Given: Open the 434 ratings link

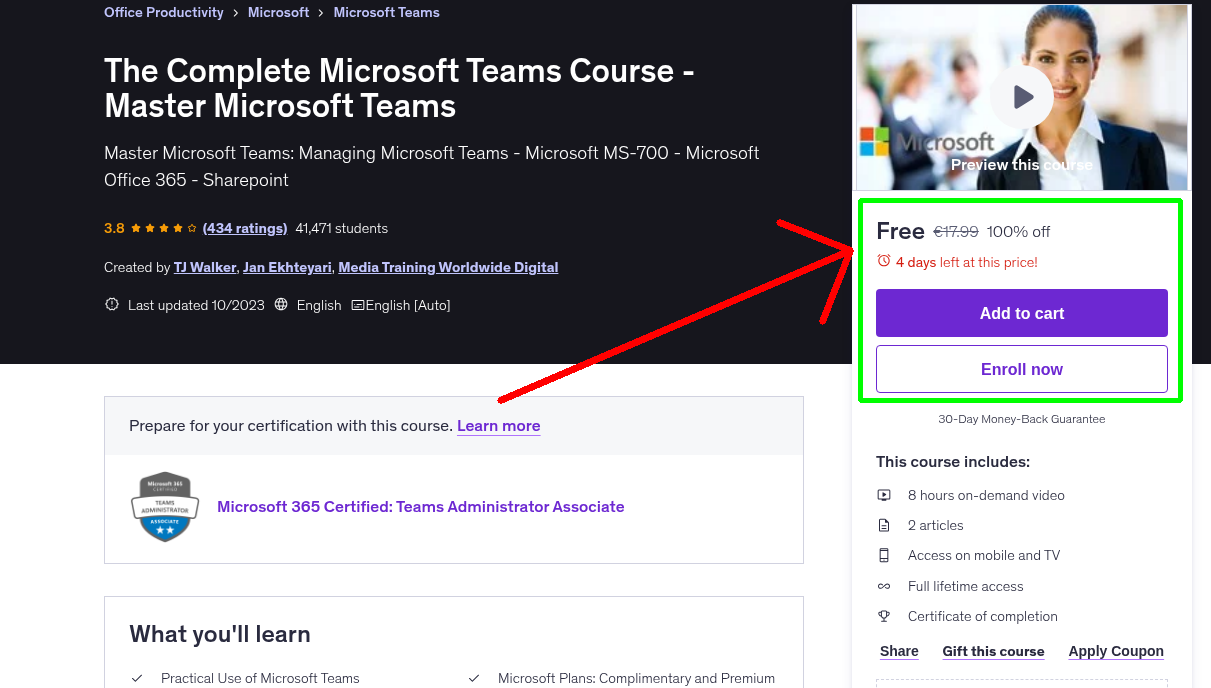Looking at the screenshot, I should coord(245,228).
